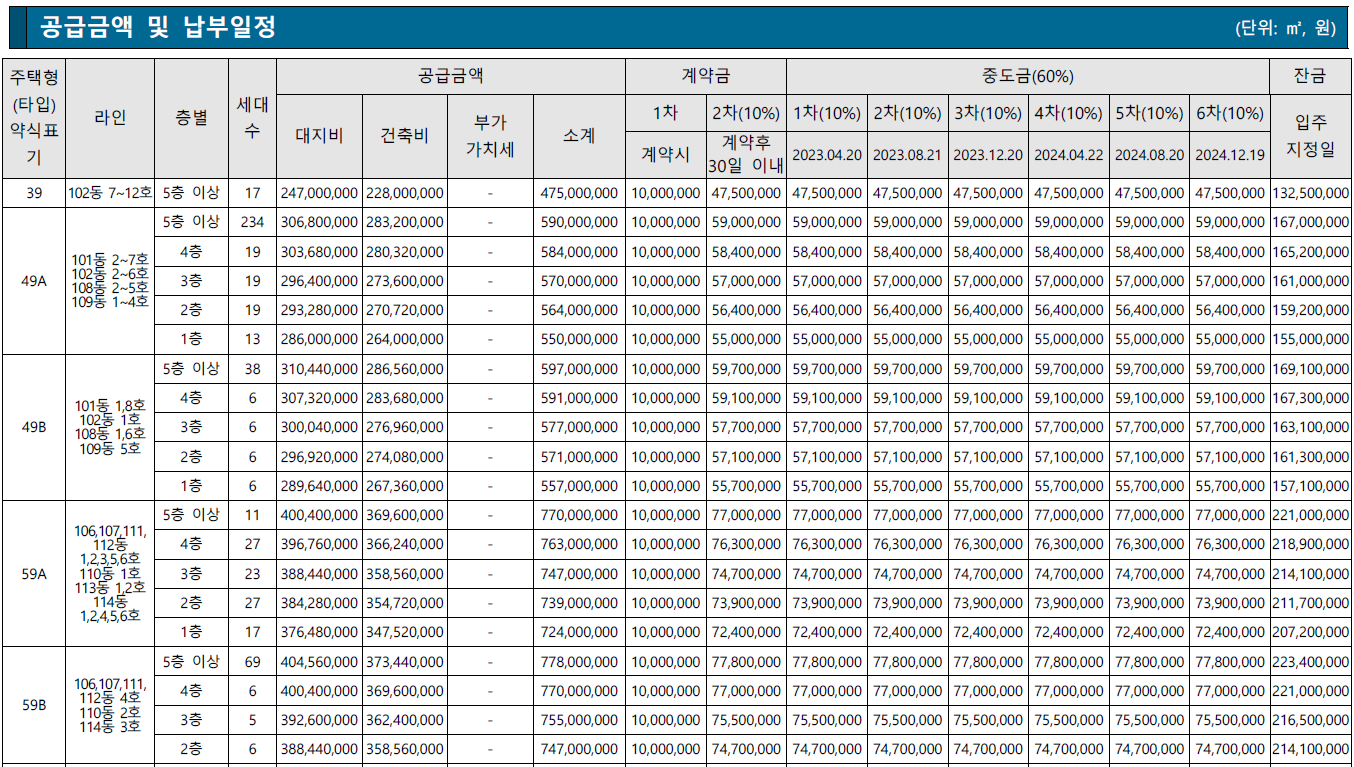The image size is (1354, 767).
Task: Click the 564,000,000 subtotal
Action: (579, 310)
